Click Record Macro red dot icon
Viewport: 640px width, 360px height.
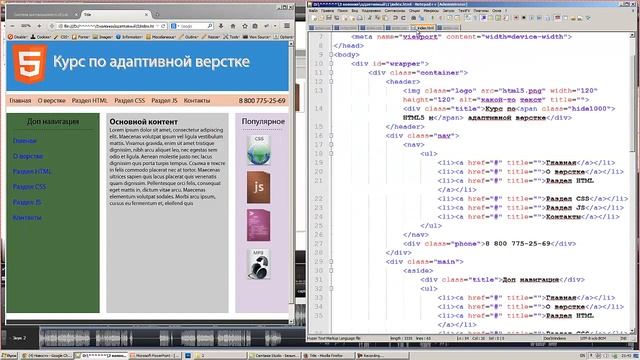tap(516, 18)
